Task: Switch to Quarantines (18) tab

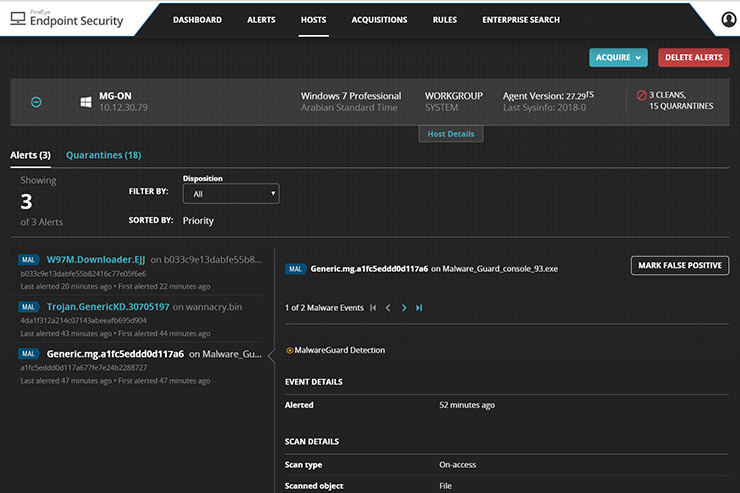Action: (103, 155)
